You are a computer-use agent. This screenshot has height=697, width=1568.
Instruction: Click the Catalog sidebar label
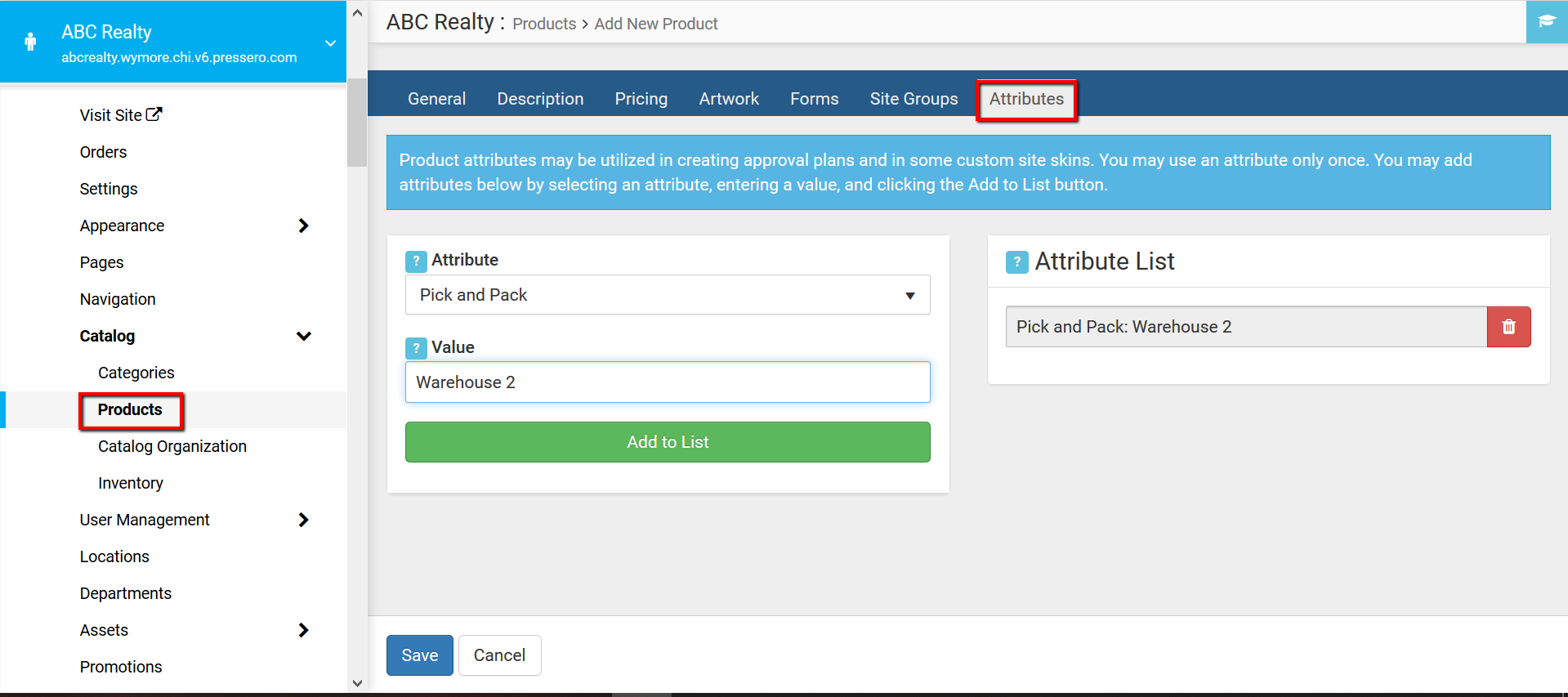107,336
